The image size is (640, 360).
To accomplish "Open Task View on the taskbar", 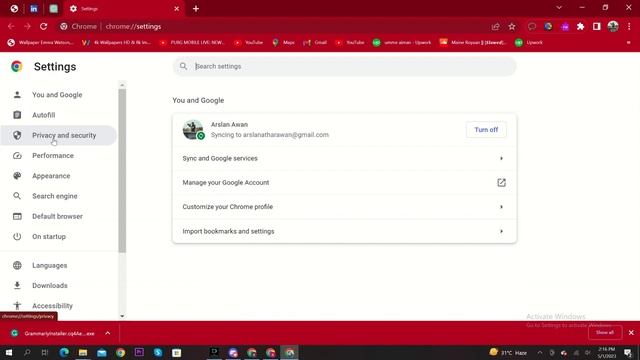I will click(45, 353).
